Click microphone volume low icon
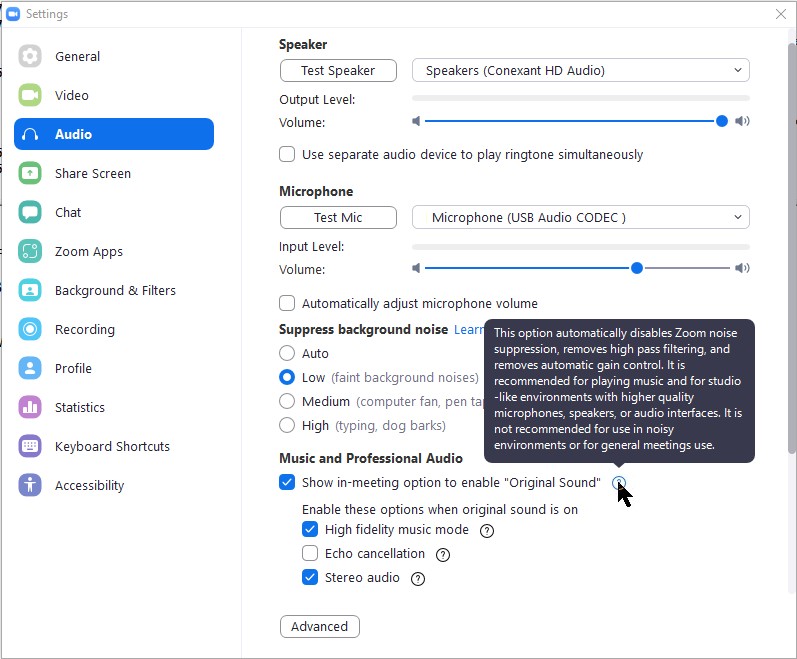The width and height of the screenshot is (797, 659). coord(416,268)
